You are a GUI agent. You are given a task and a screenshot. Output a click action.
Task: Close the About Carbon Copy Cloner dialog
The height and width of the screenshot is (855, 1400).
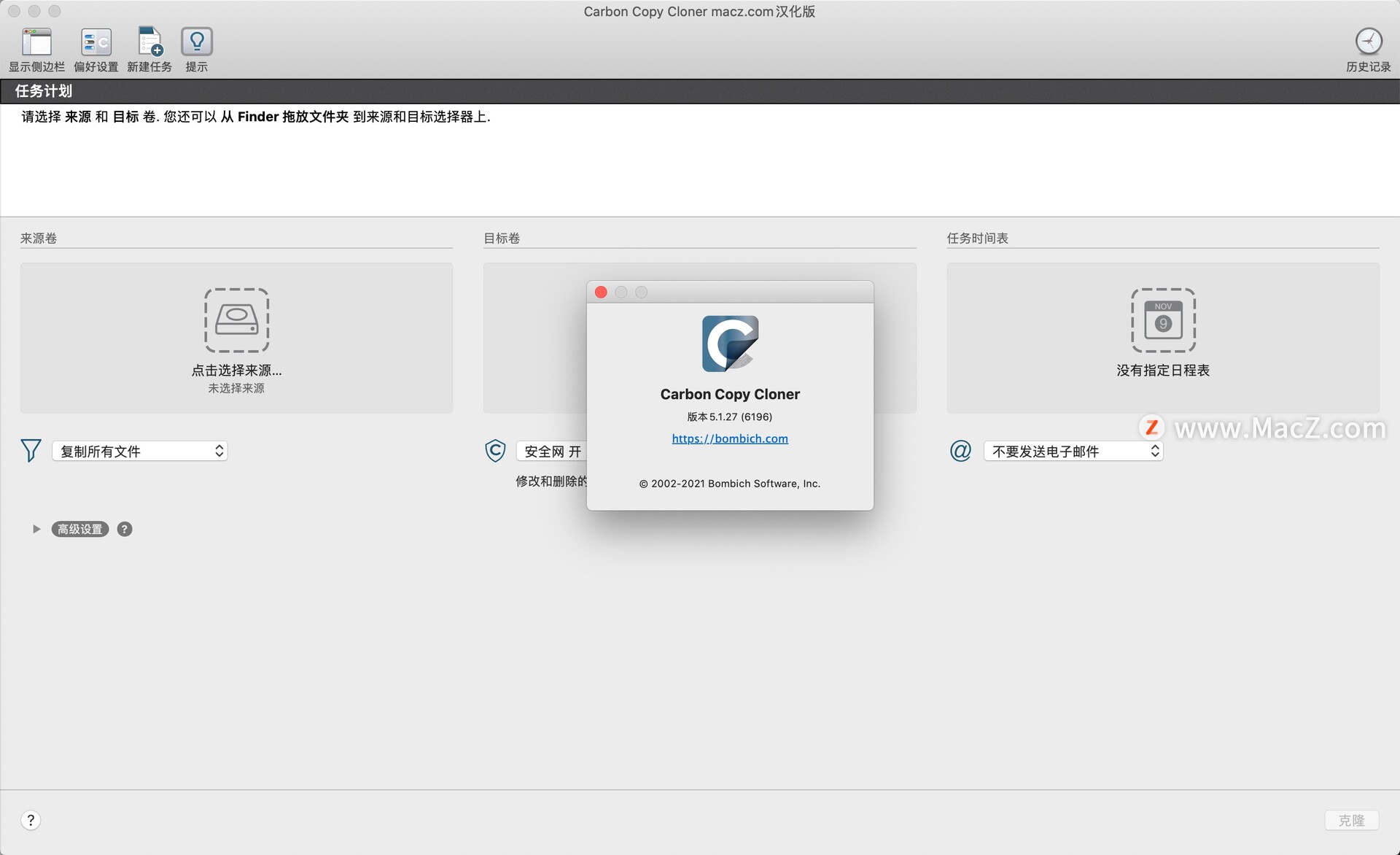(x=601, y=292)
